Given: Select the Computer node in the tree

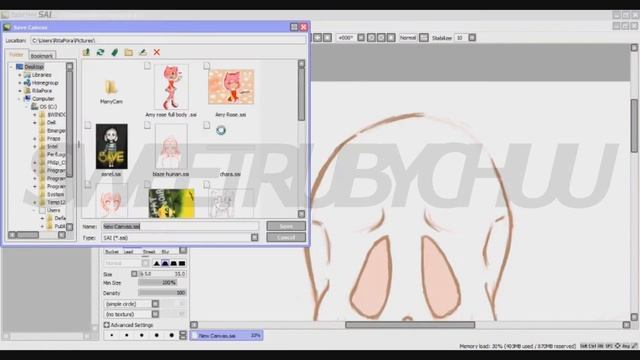Looking at the screenshot, I should [43, 99].
